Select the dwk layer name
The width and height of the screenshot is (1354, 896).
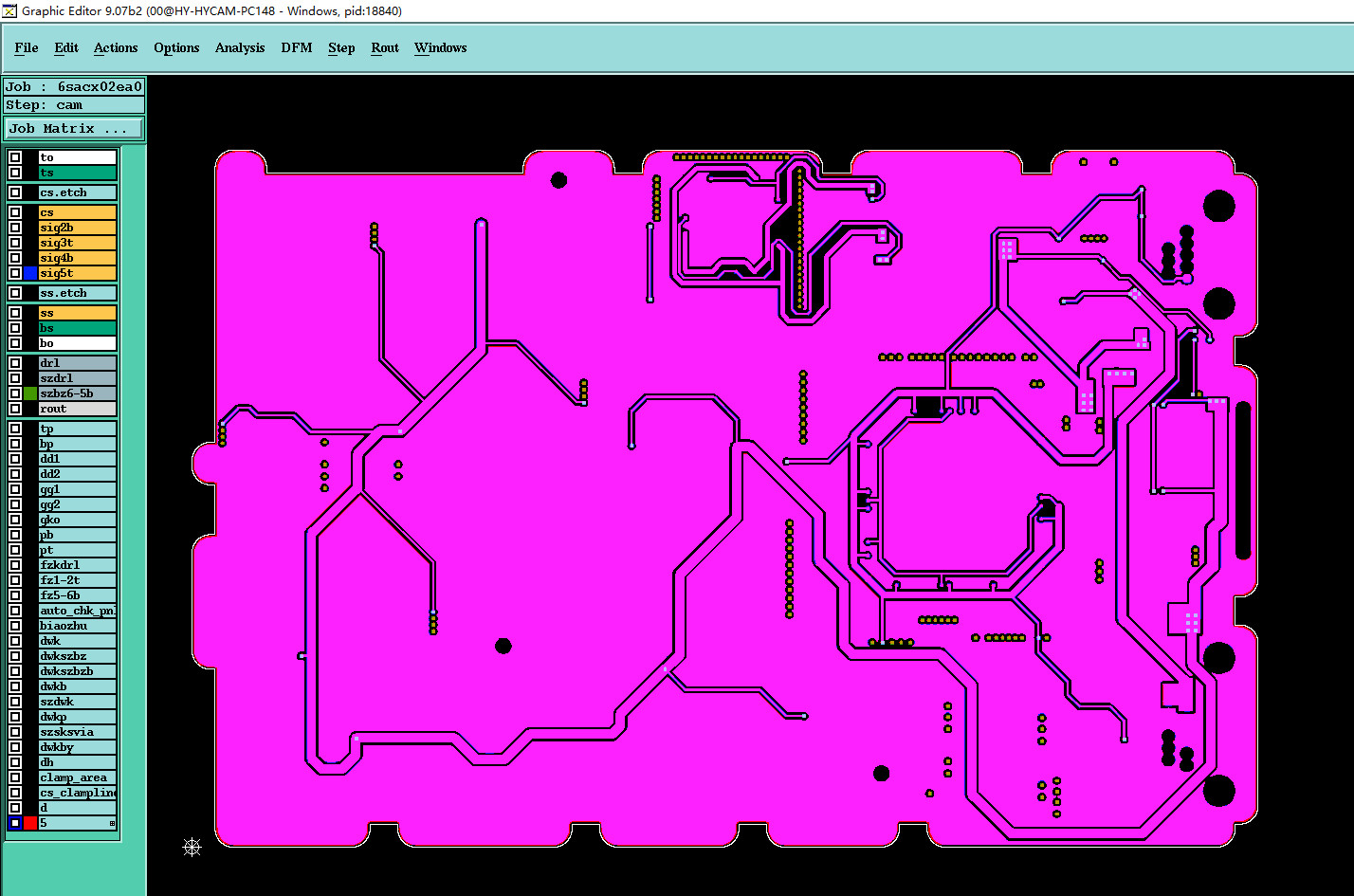(x=78, y=641)
